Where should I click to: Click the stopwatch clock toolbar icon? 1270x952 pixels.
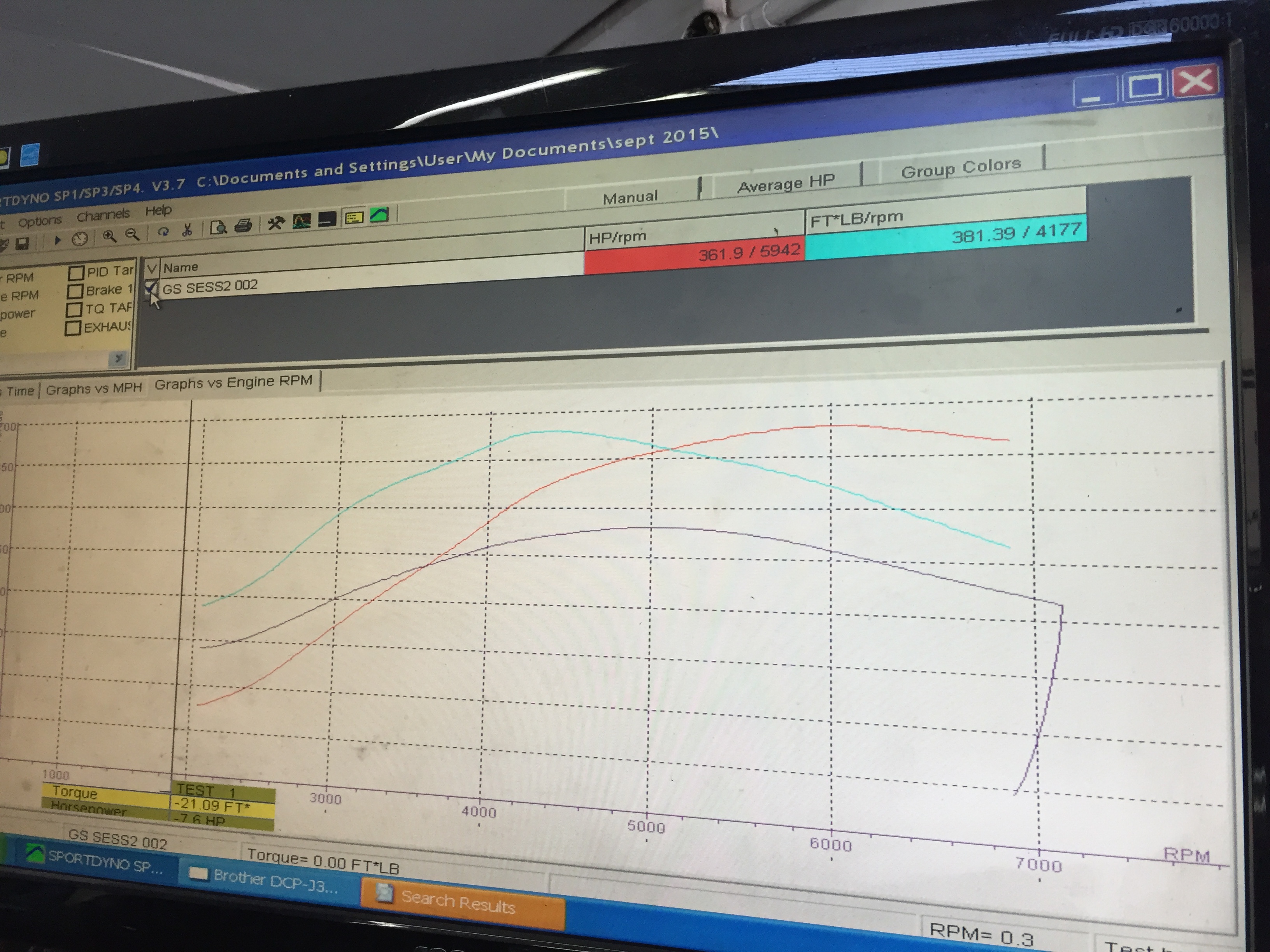(x=80, y=239)
